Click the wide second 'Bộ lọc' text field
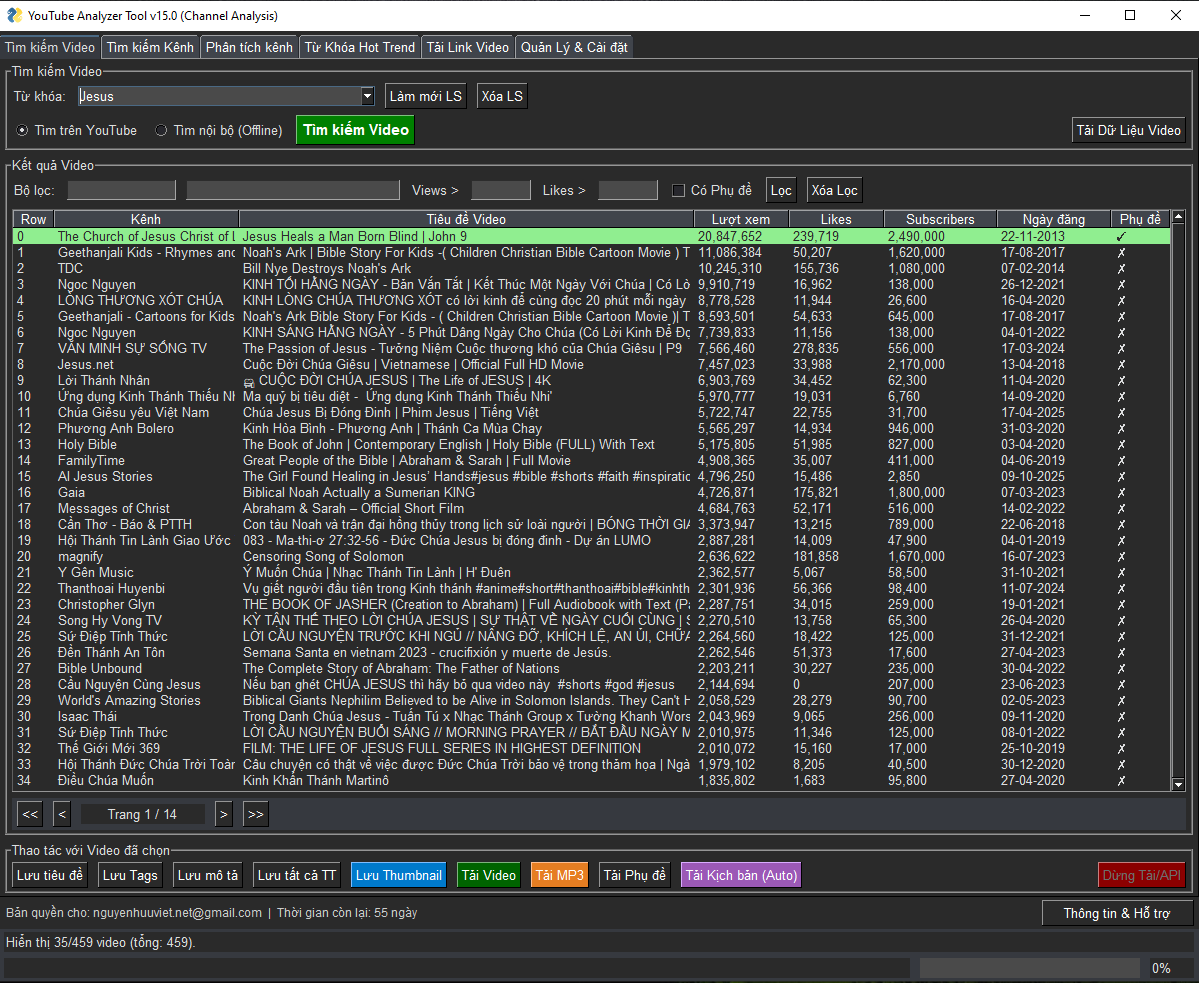 293,190
